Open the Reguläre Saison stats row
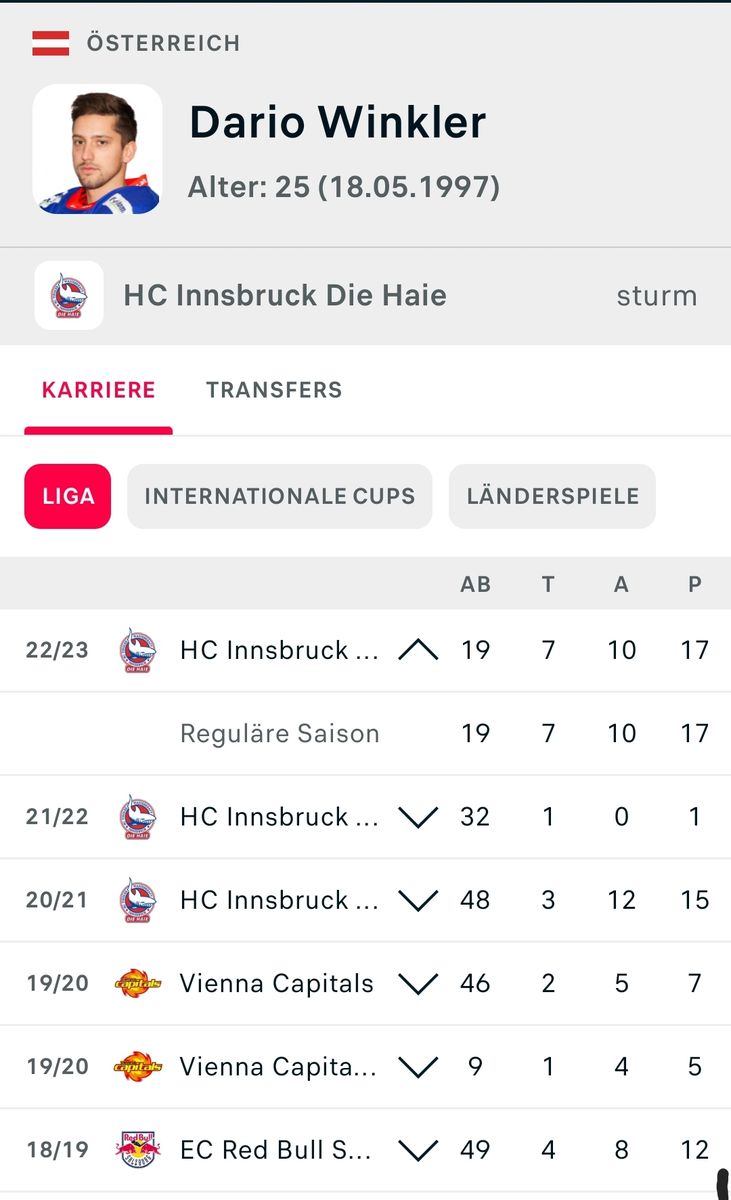The width and height of the screenshot is (731, 1200). 280,733
